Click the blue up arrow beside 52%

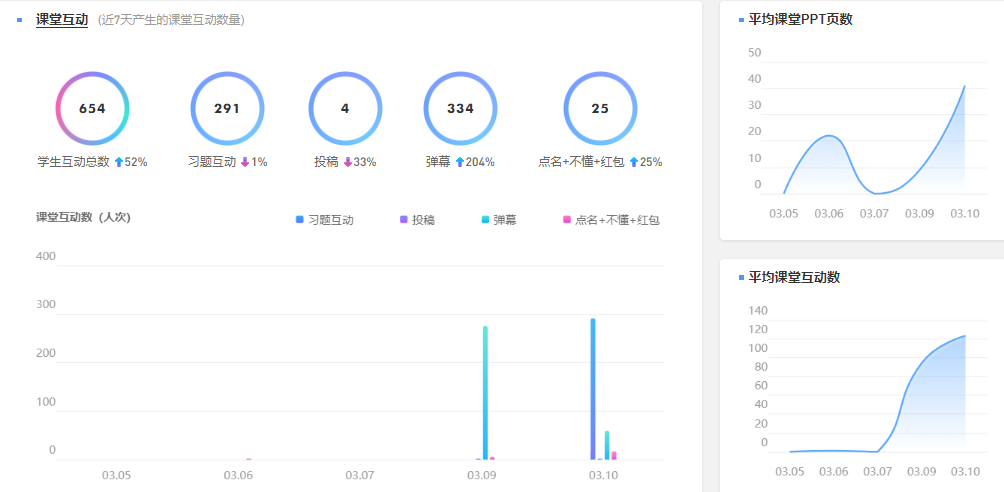pos(119,162)
